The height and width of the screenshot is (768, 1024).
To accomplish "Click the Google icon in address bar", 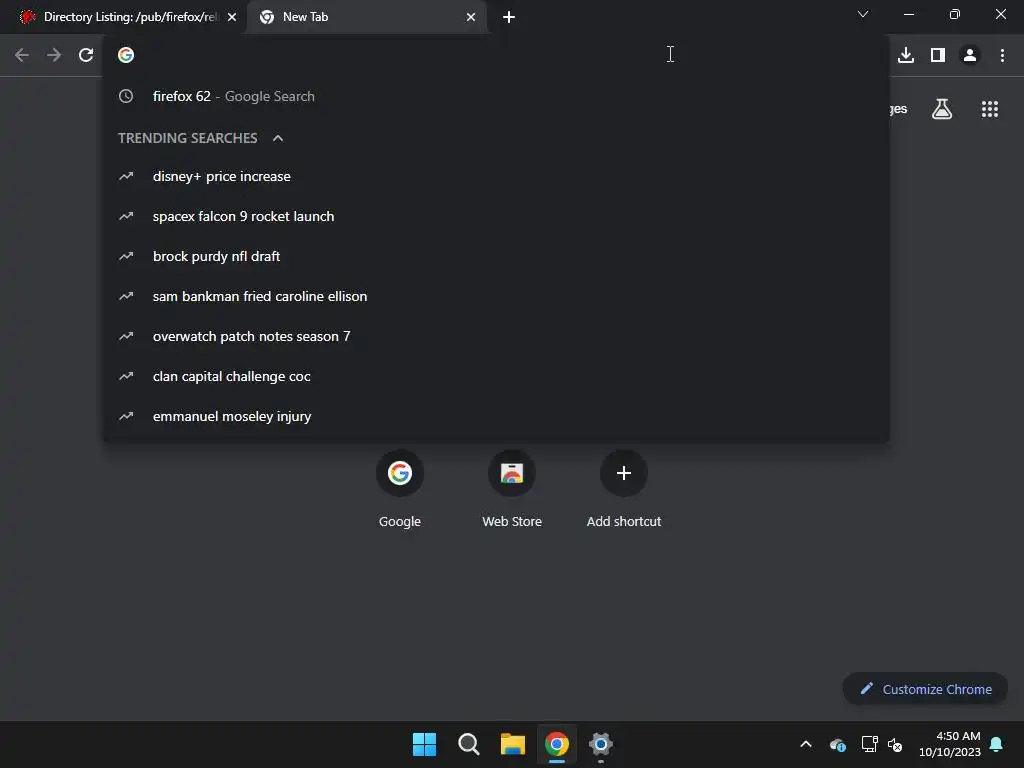I will point(126,55).
